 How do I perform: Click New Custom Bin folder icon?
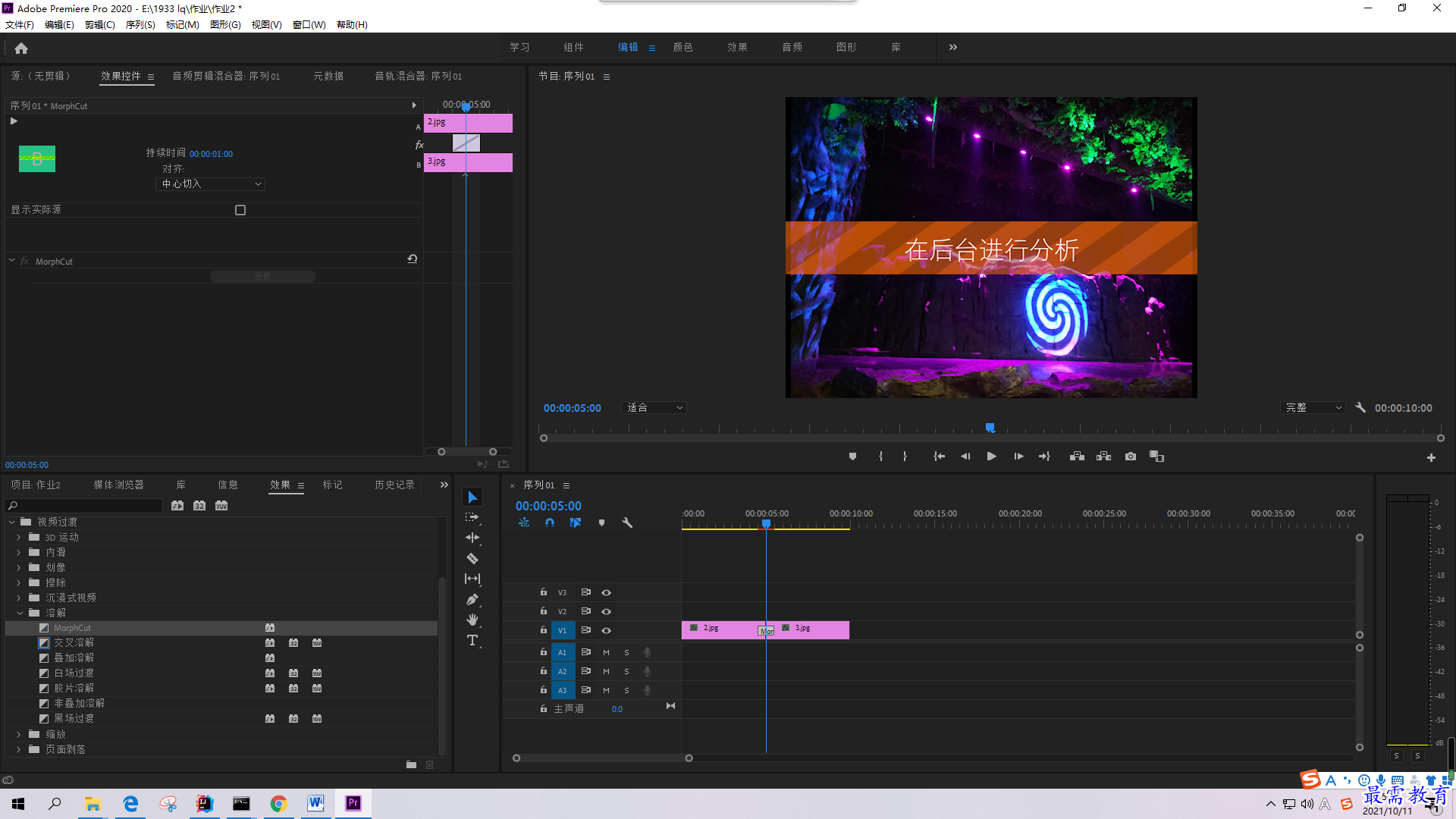(411, 764)
